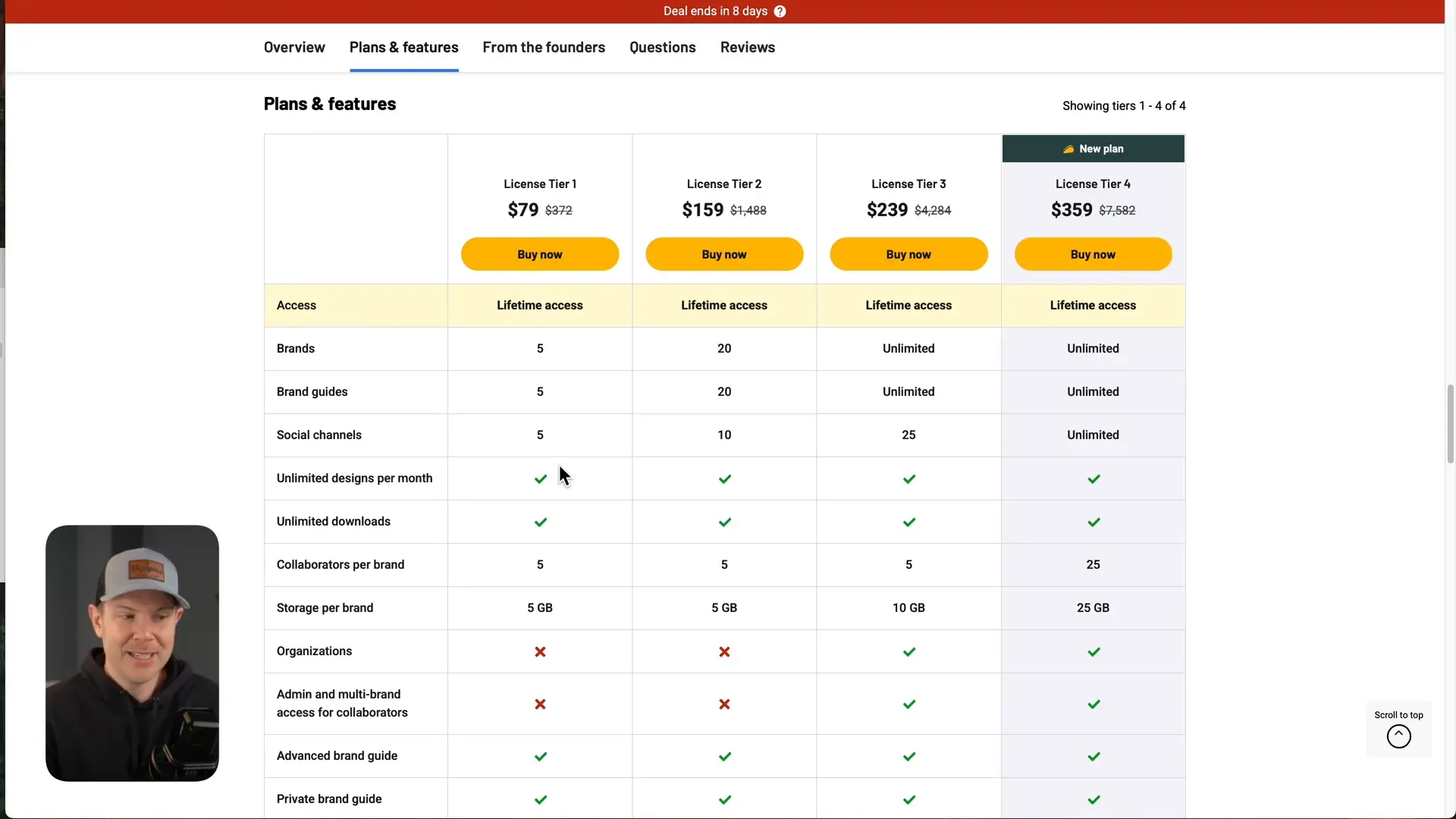Viewport: 1456px width, 819px height.
Task: Click Tier 3 Organizations checkmark
Action: pos(908,652)
